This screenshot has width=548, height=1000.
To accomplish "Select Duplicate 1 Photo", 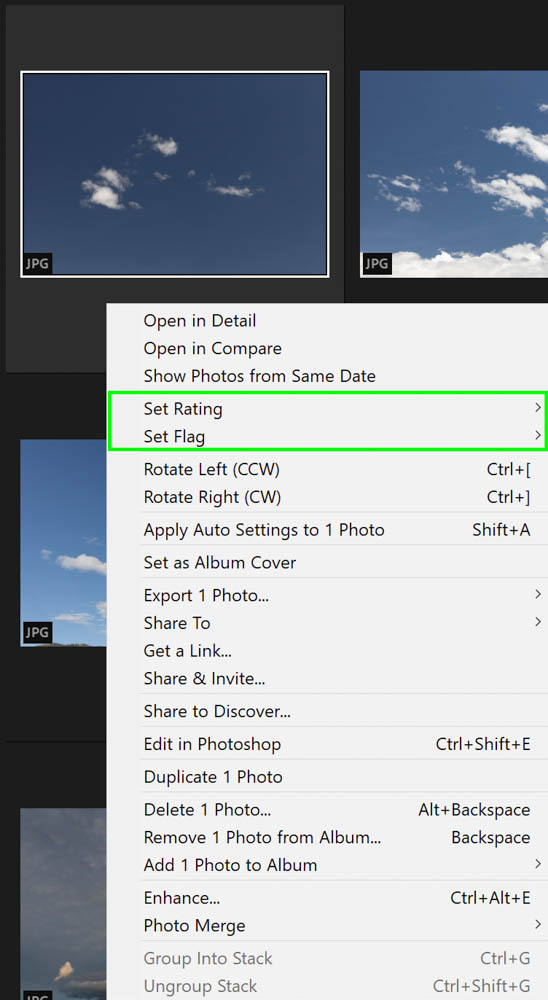I will pos(213,777).
